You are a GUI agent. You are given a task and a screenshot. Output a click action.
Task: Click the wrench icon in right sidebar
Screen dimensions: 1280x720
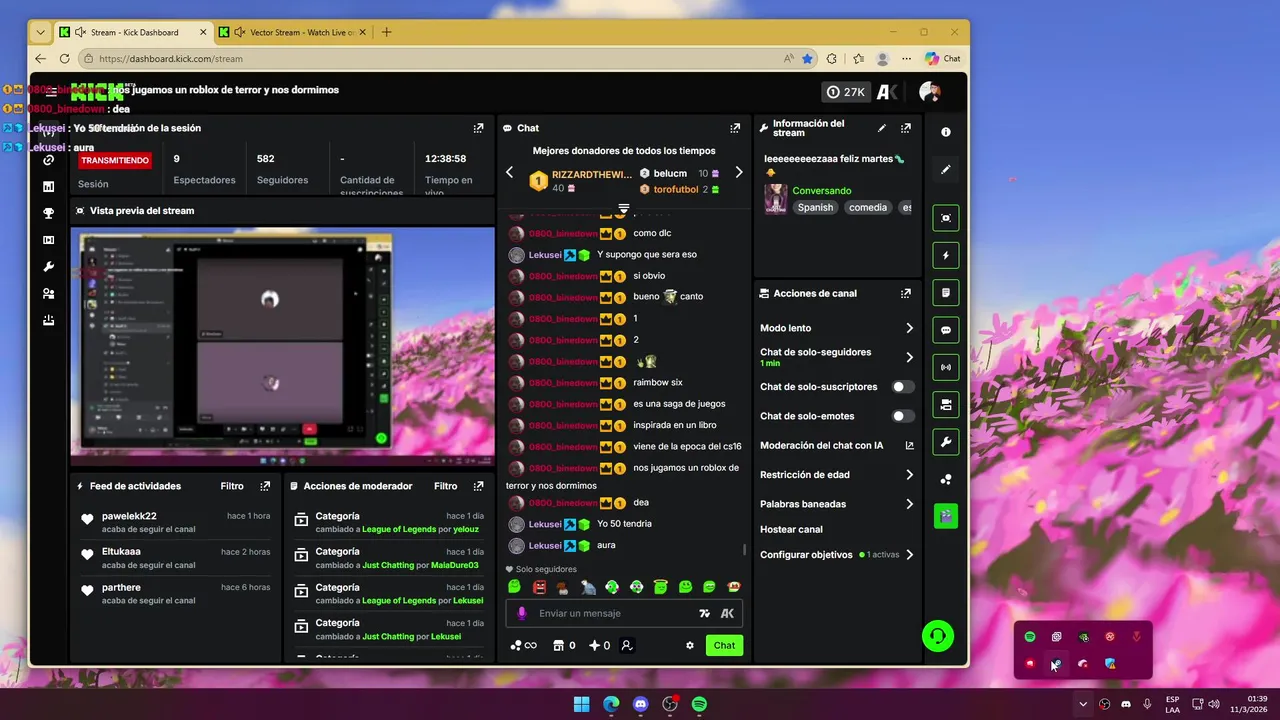[x=946, y=442]
